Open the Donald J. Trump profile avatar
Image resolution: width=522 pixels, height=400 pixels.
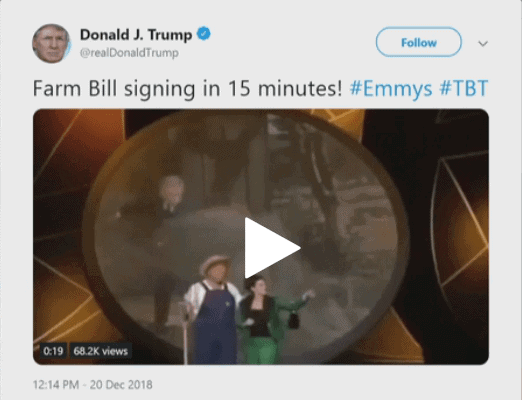pos(51,43)
